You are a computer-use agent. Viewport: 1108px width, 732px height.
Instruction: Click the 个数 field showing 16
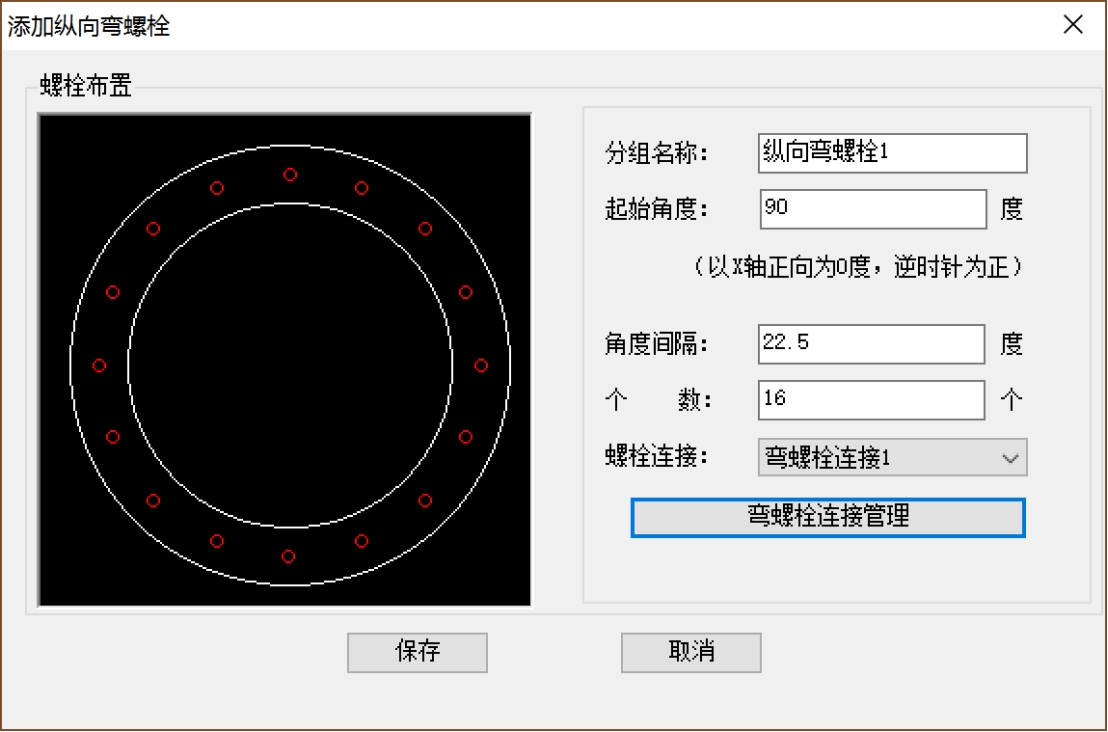pyautogui.click(x=870, y=399)
